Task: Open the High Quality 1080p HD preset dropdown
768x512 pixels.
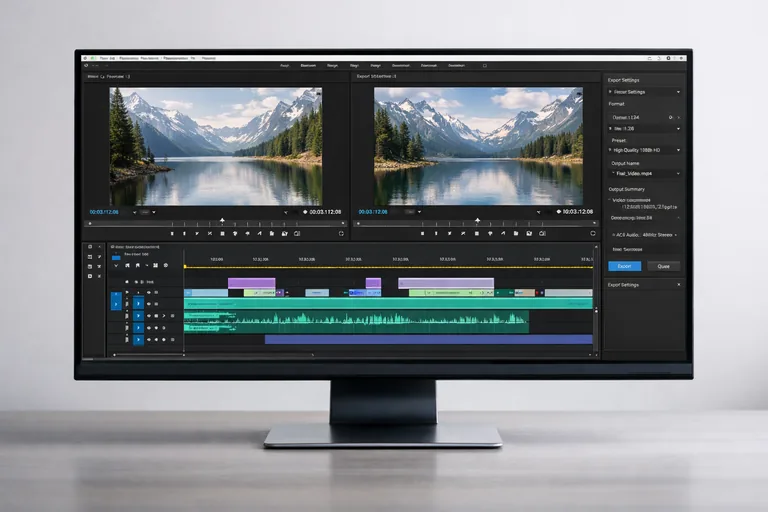Action: click(x=678, y=150)
